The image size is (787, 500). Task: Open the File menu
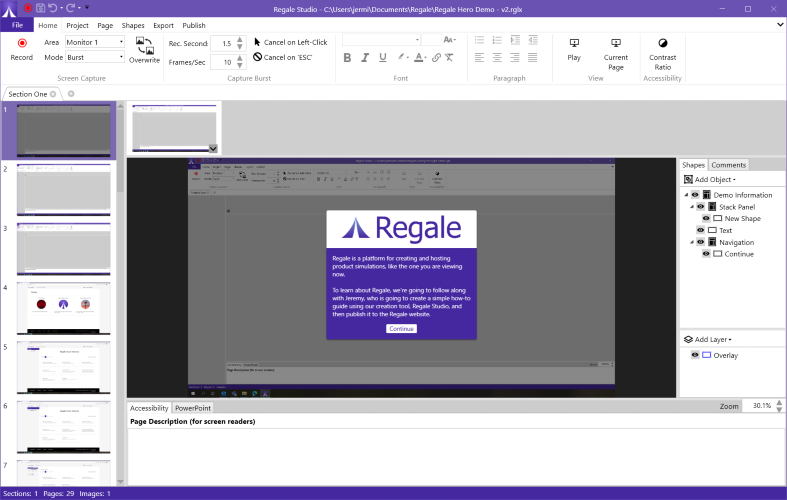tap(17, 25)
